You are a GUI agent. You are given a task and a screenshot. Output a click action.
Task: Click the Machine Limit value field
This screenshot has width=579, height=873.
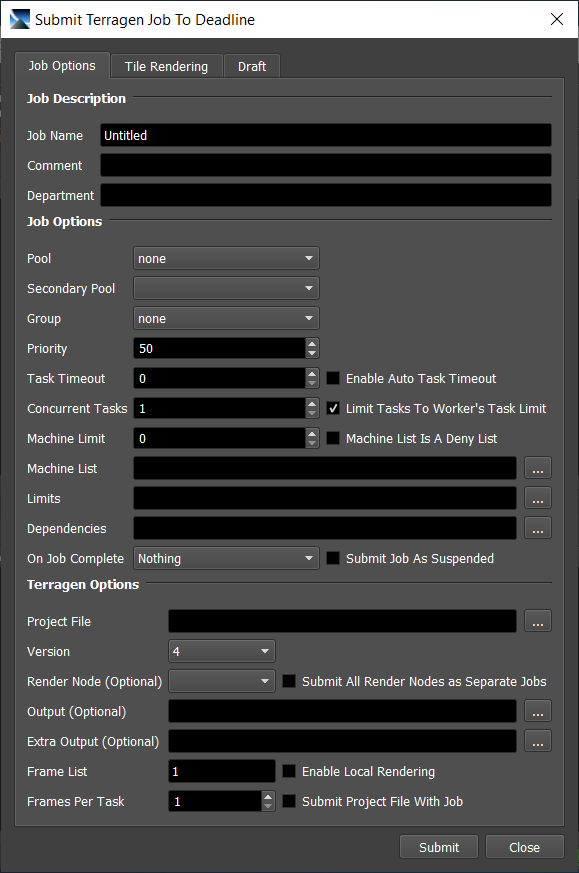(219, 439)
